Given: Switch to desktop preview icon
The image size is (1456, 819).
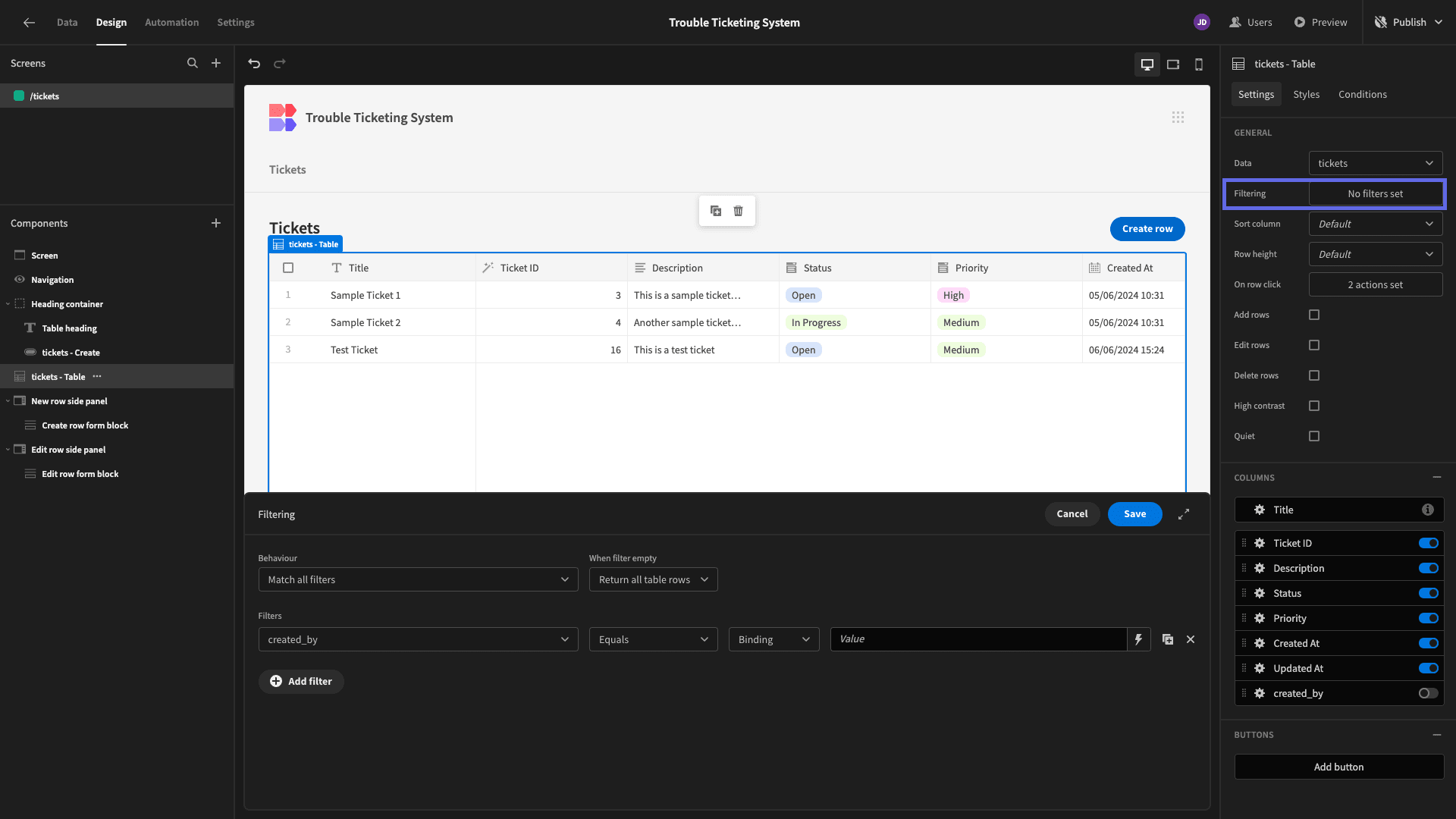Looking at the screenshot, I should click(x=1147, y=64).
